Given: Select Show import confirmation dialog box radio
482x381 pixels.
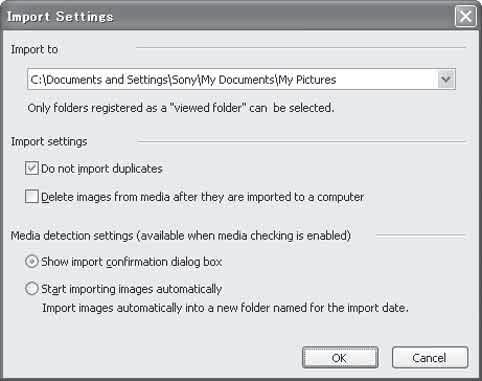Looking at the screenshot, I should 32,262.
